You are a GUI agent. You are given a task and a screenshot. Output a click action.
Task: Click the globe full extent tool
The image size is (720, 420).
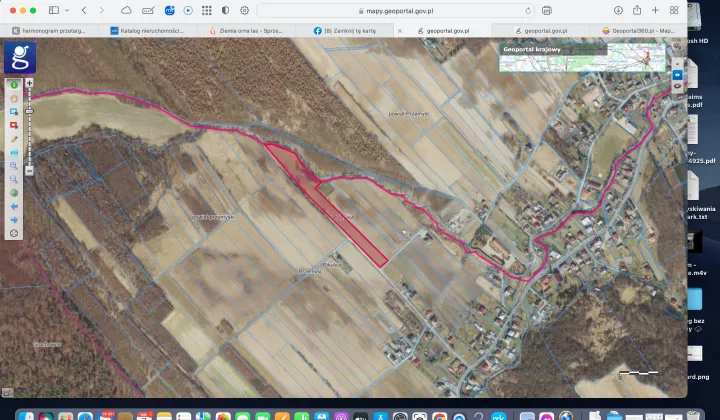(14, 193)
